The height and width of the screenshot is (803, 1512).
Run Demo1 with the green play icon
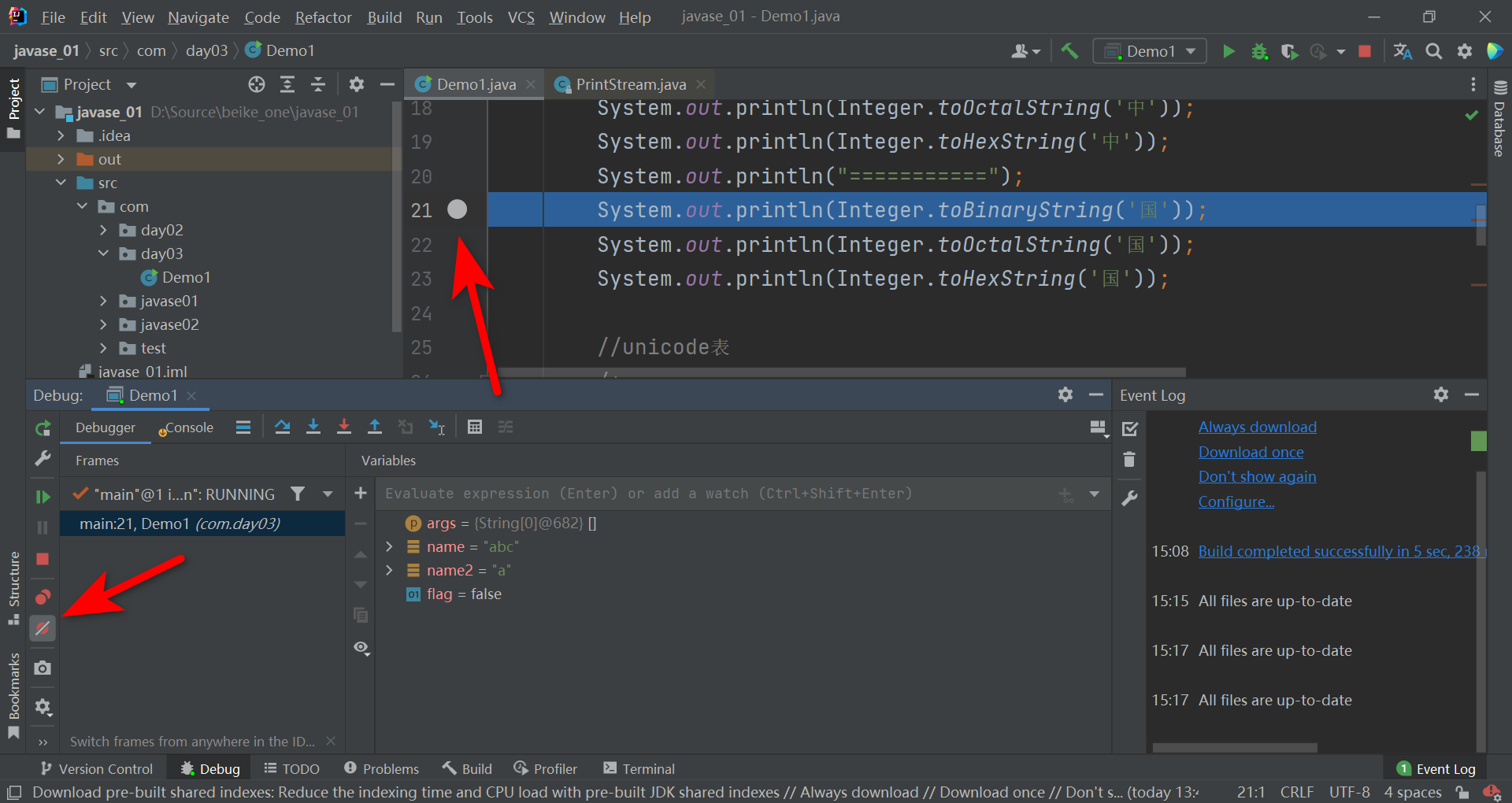[x=1228, y=51]
